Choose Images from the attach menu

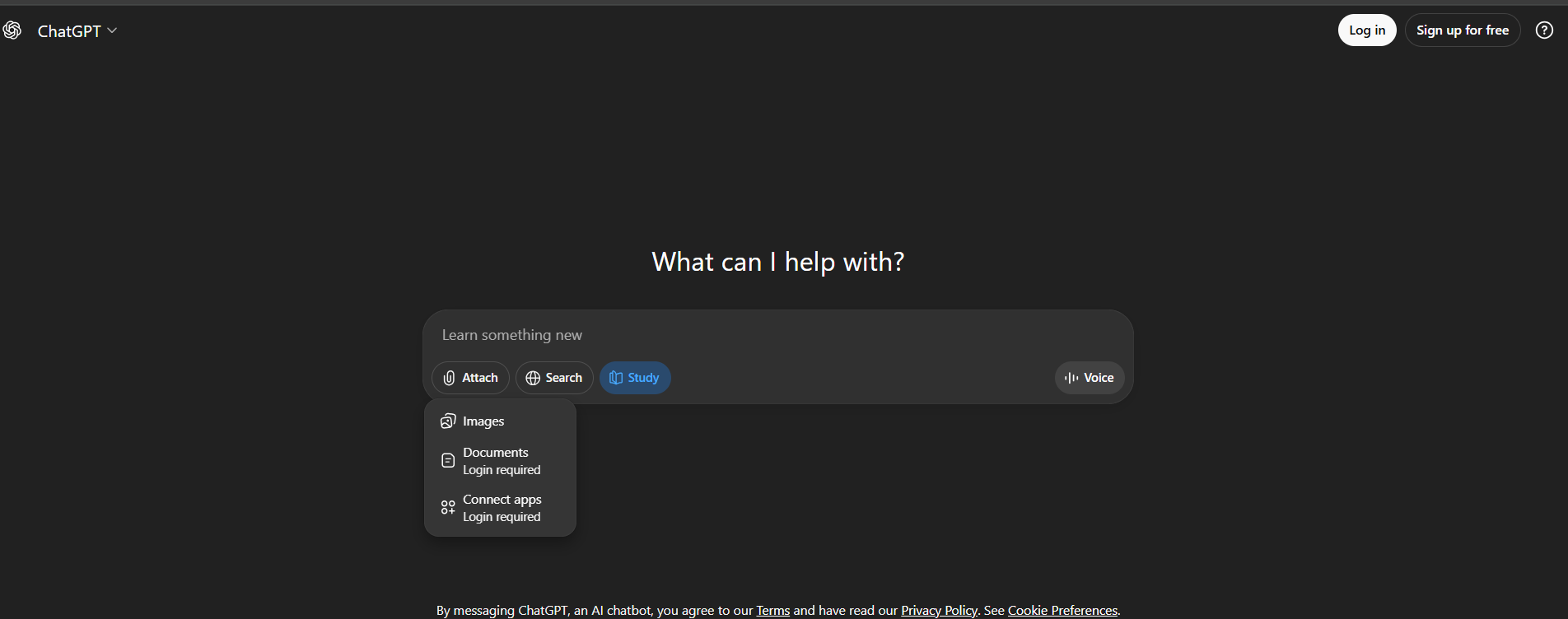coord(500,421)
